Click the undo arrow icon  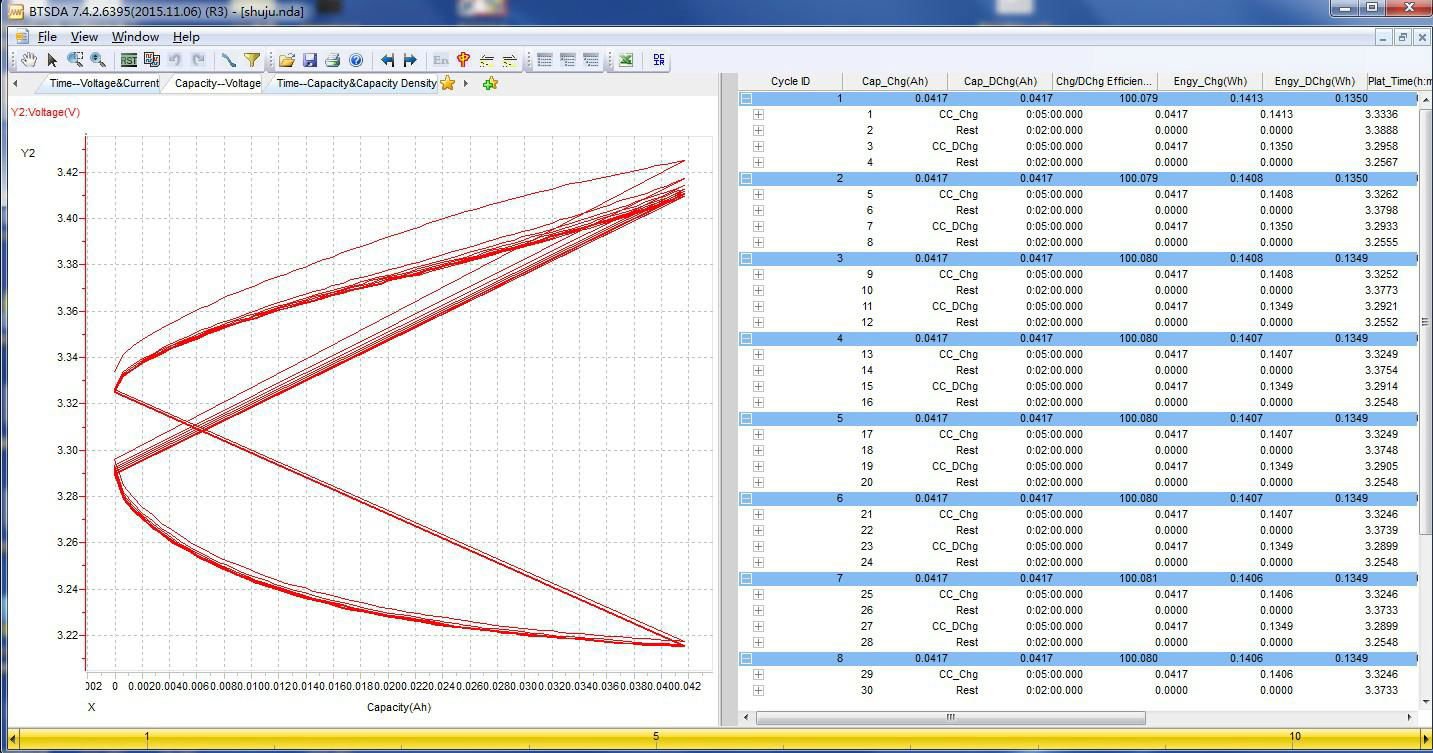tap(175, 60)
